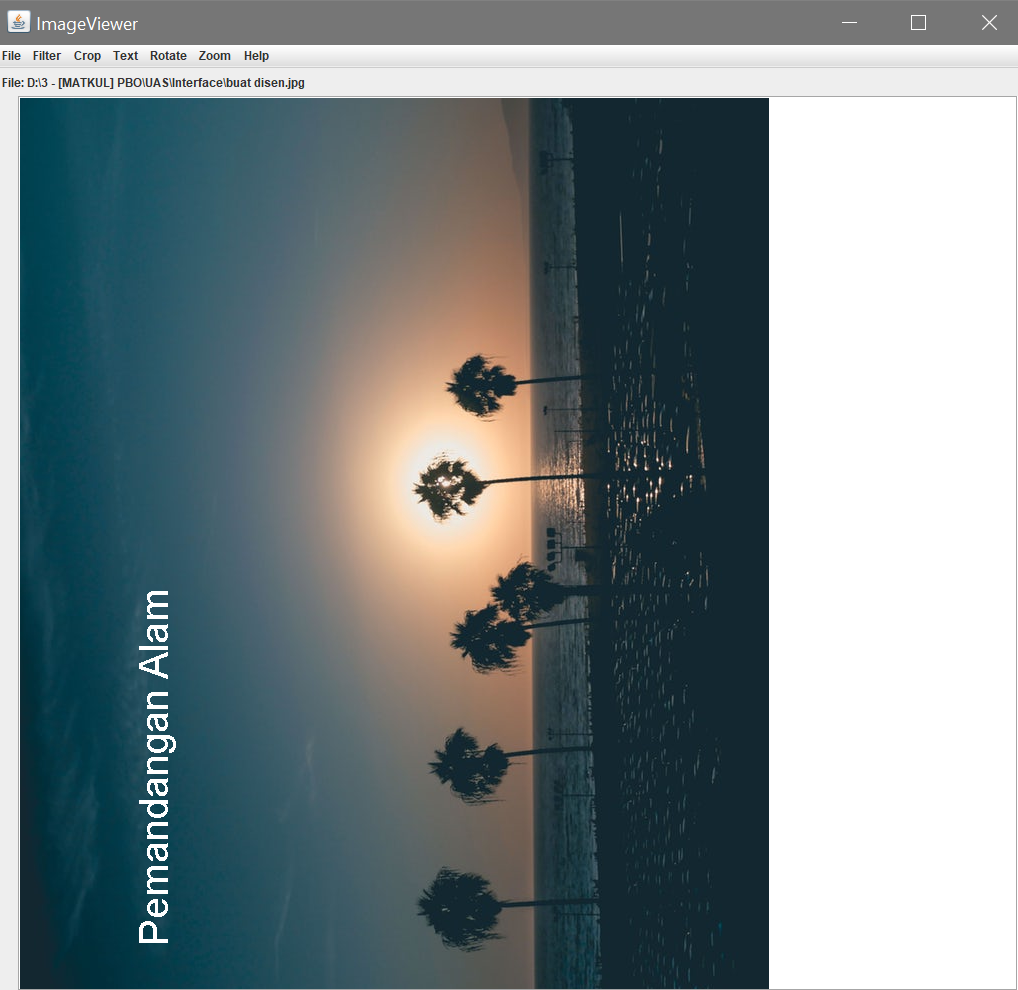The image size is (1018, 990).
Task: Open the Rotate menu
Action: pyautogui.click(x=168, y=56)
